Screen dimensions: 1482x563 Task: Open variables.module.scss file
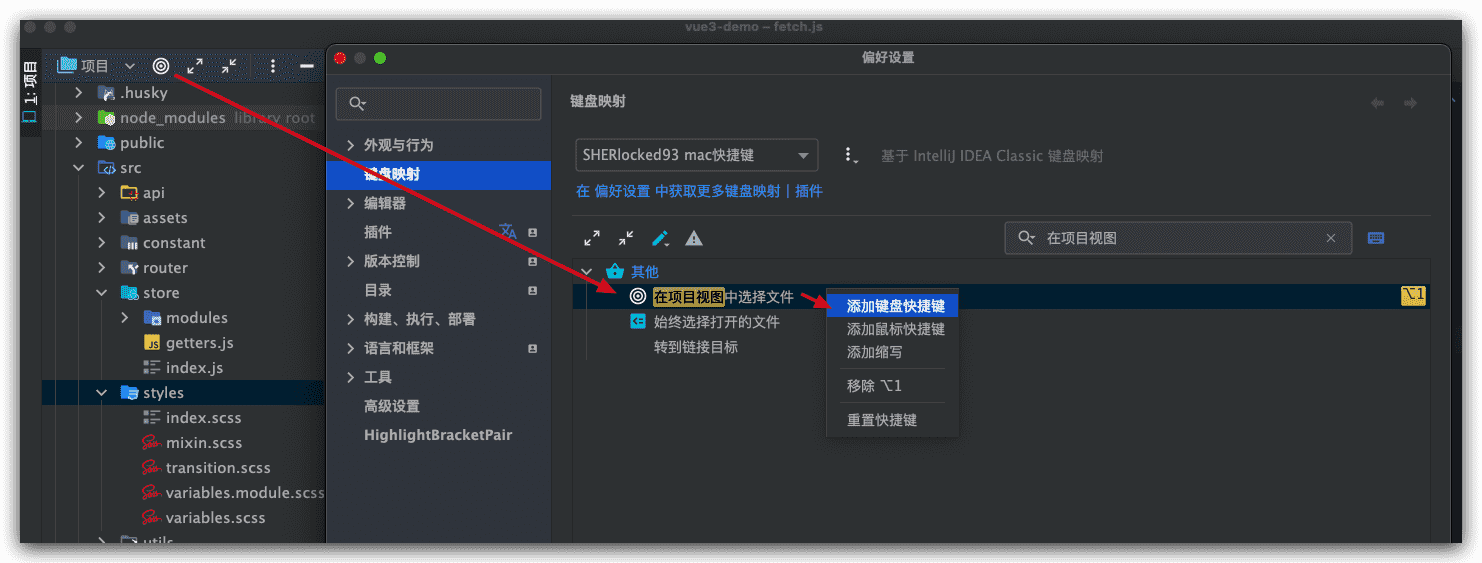coord(244,493)
